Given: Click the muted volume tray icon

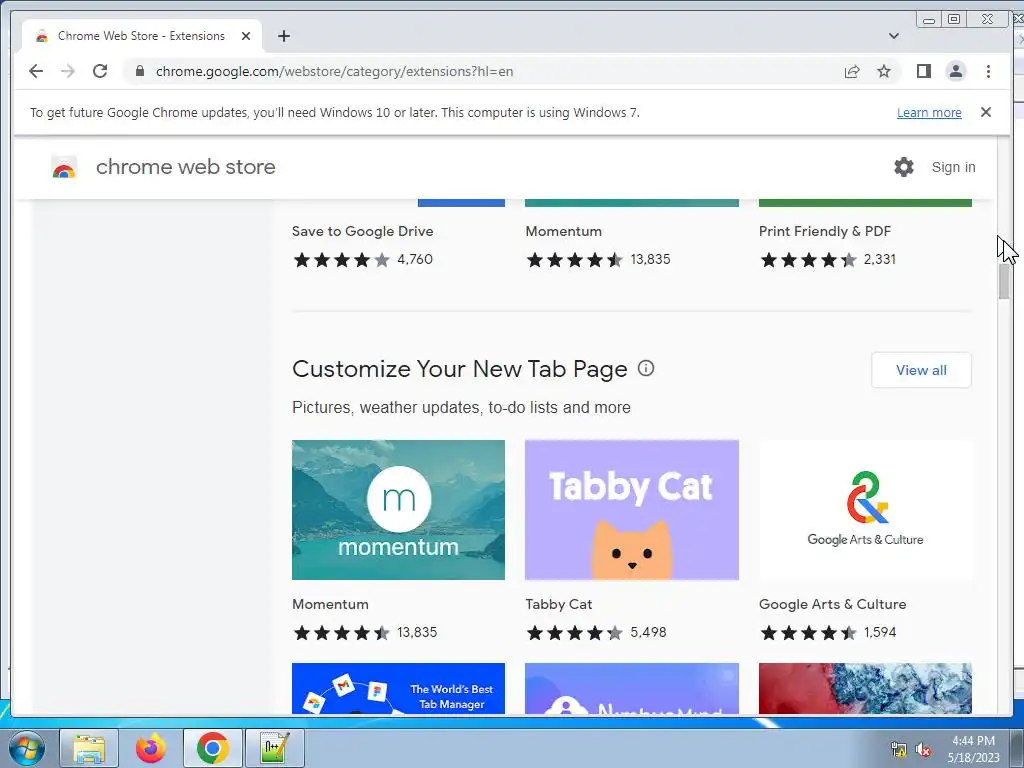Looking at the screenshot, I should (923, 750).
